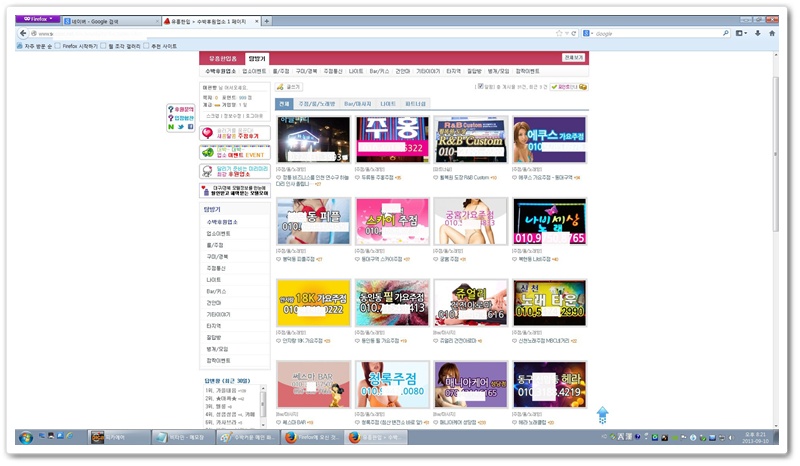Switch to the Firefox에 오신 것 taskbar button
Image resolution: width=800 pixels, height=466 pixels.
312,437
